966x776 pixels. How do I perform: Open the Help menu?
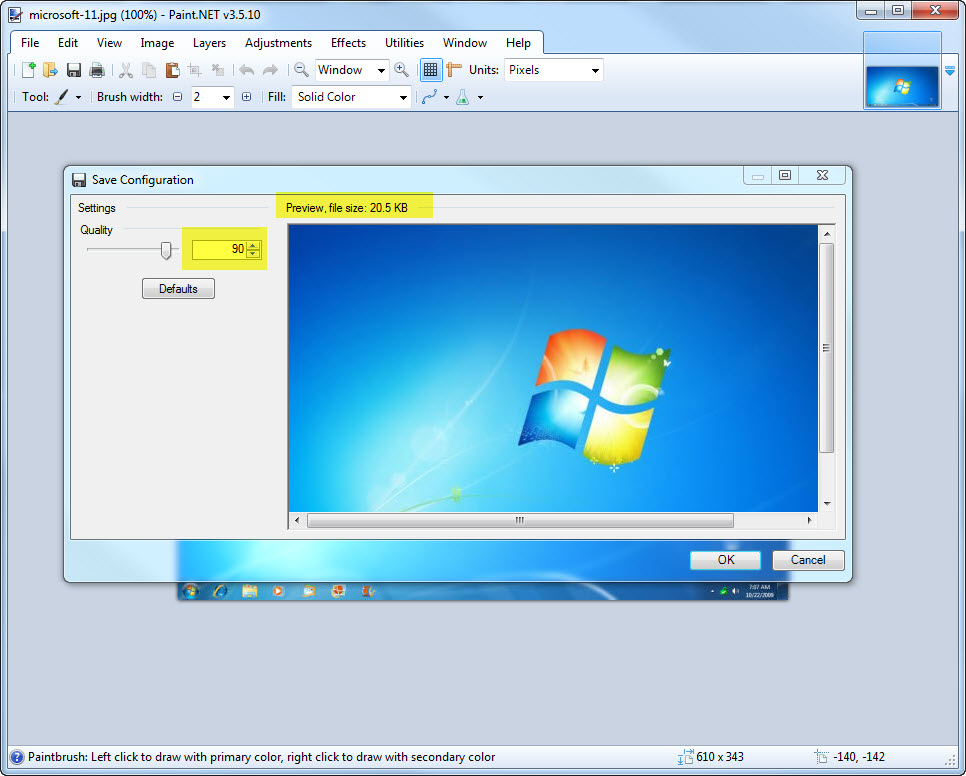[518, 42]
